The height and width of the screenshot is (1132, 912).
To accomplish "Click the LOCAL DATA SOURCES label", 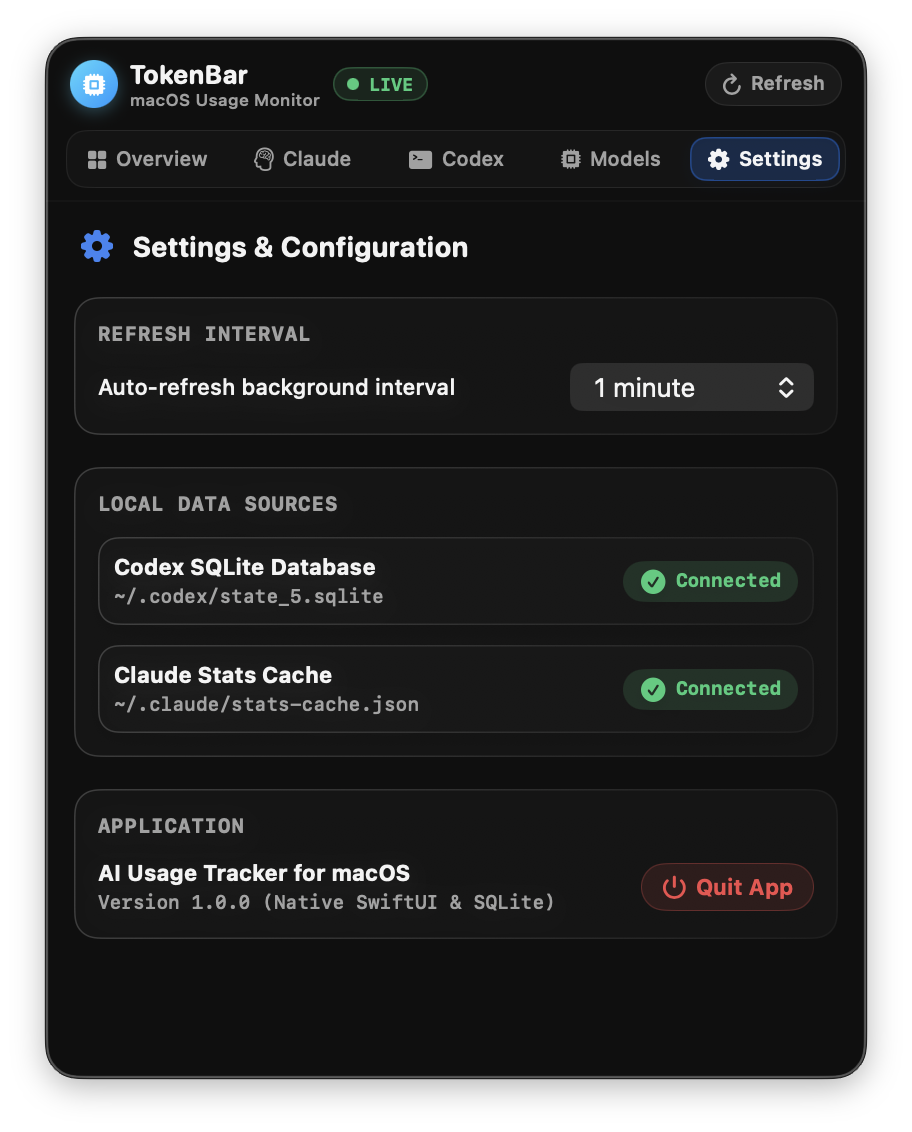I will pyautogui.click(x=218, y=504).
